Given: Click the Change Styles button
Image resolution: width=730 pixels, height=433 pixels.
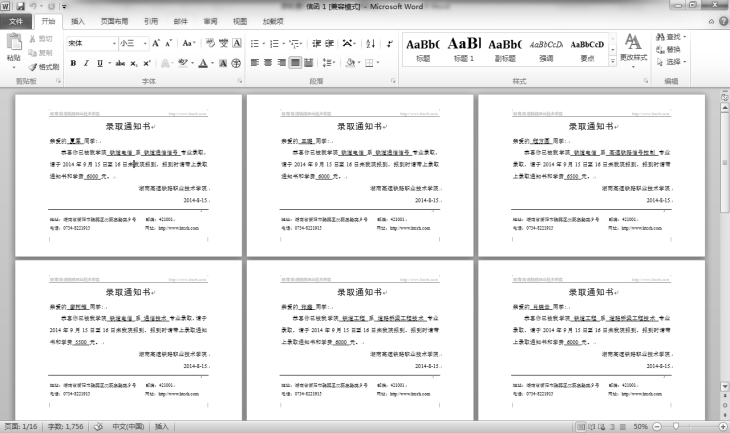Looking at the screenshot, I should pos(633,51).
